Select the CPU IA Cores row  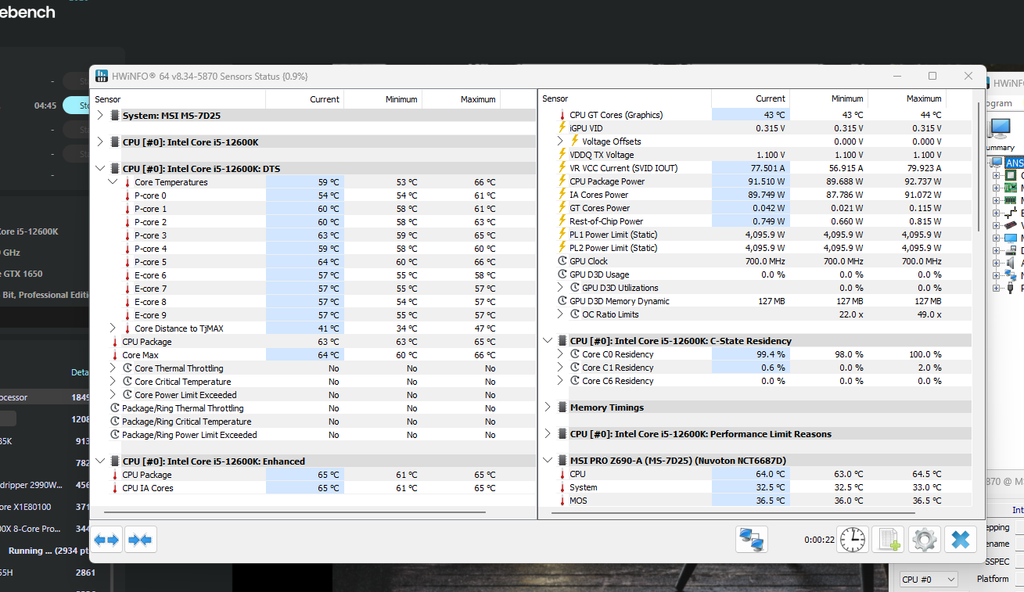point(313,488)
